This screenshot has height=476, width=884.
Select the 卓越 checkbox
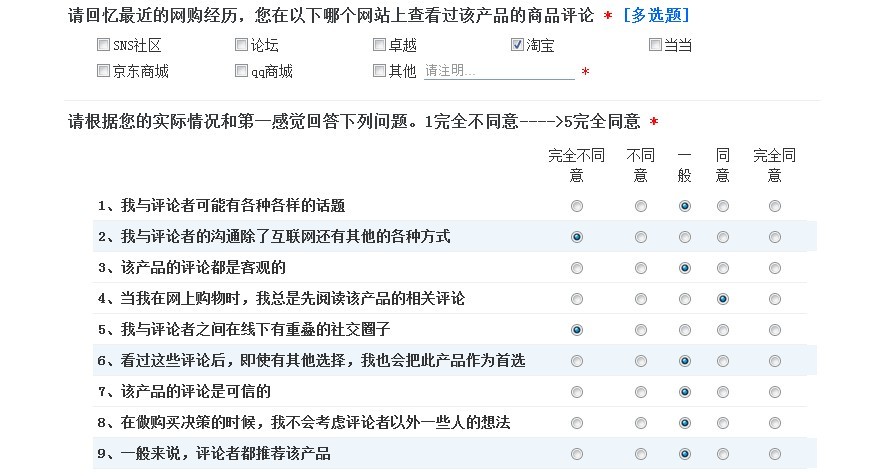point(379,45)
